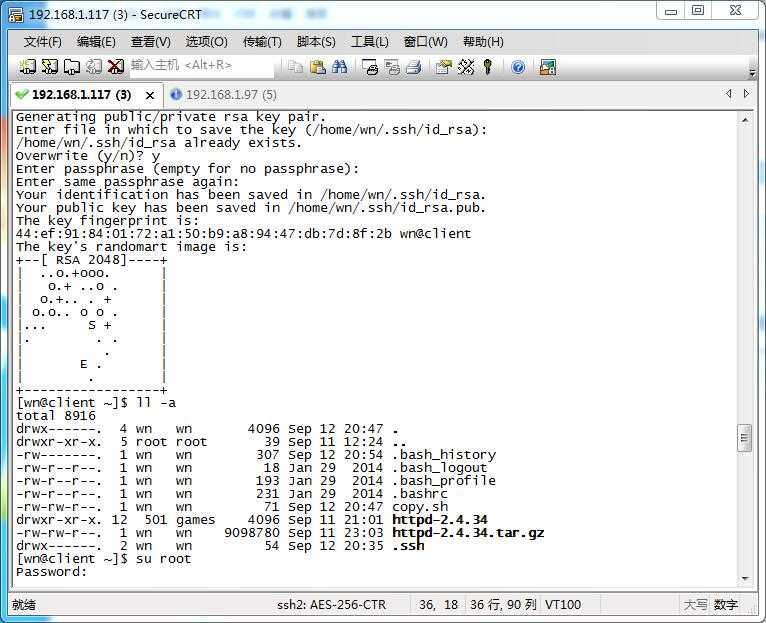The width and height of the screenshot is (766, 623).
Task: Click the file size 9098780 value
Action: tap(252, 533)
